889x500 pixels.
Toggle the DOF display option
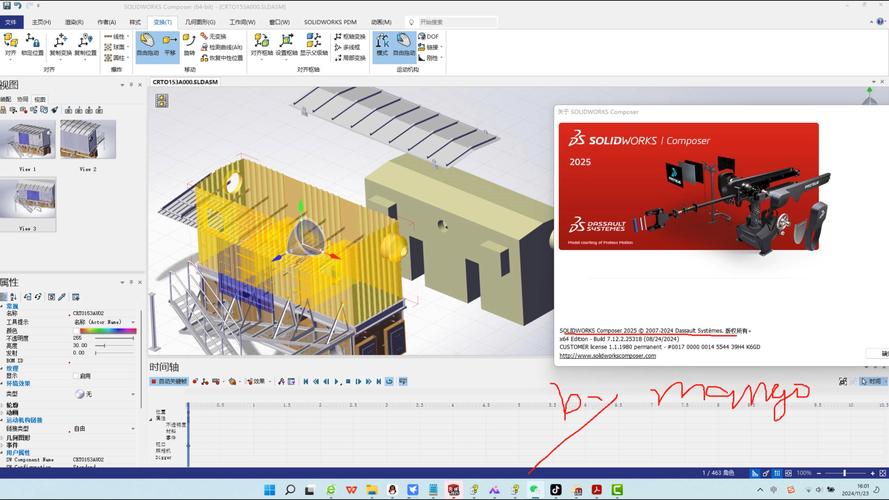click(x=429, y=36)
